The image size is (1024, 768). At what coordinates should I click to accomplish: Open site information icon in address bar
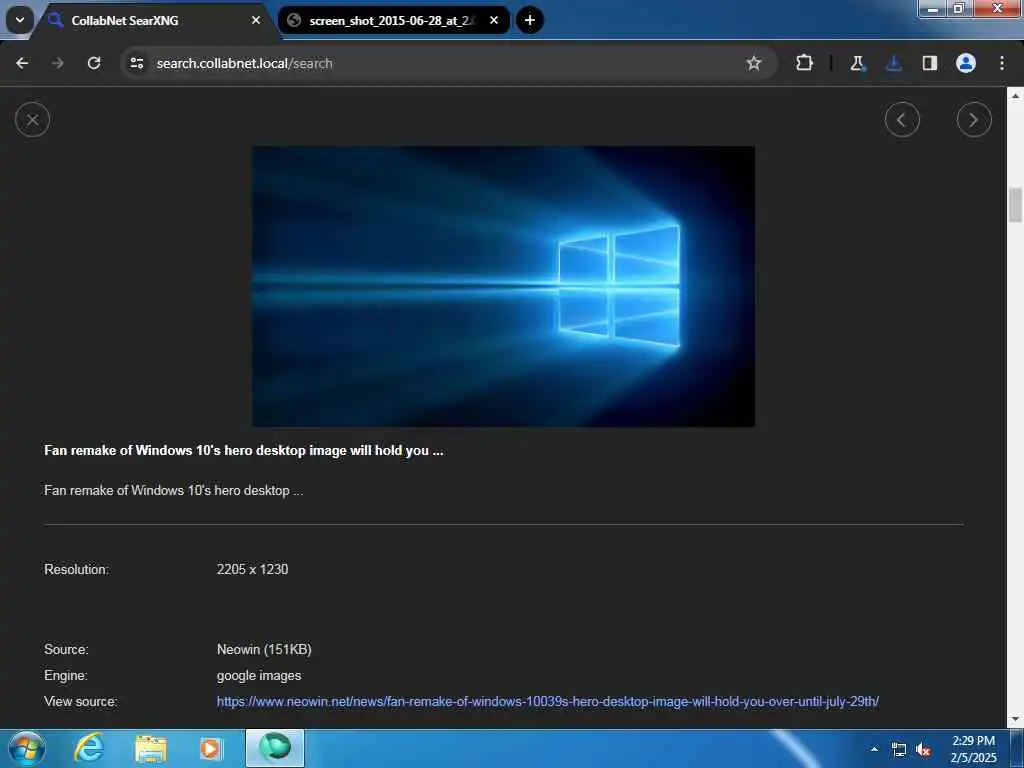136,63
